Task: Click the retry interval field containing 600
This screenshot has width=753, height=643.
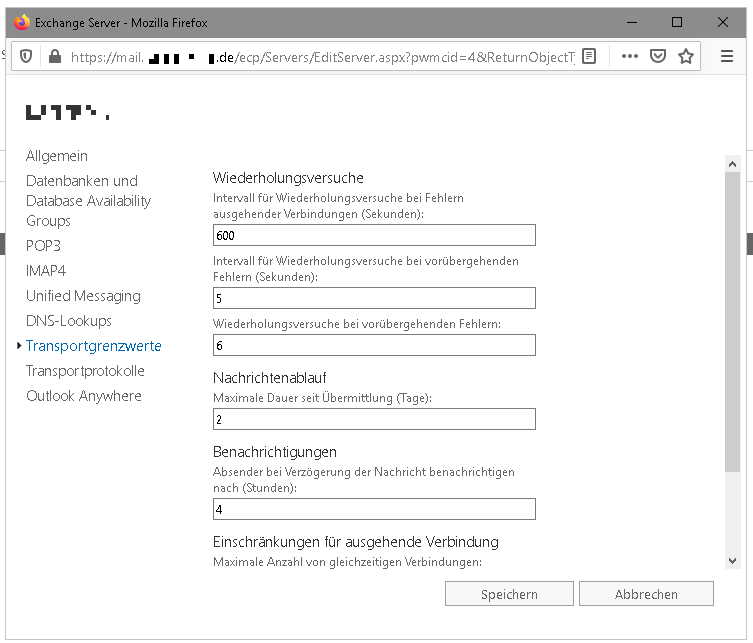Action: [x=374, y=235]
